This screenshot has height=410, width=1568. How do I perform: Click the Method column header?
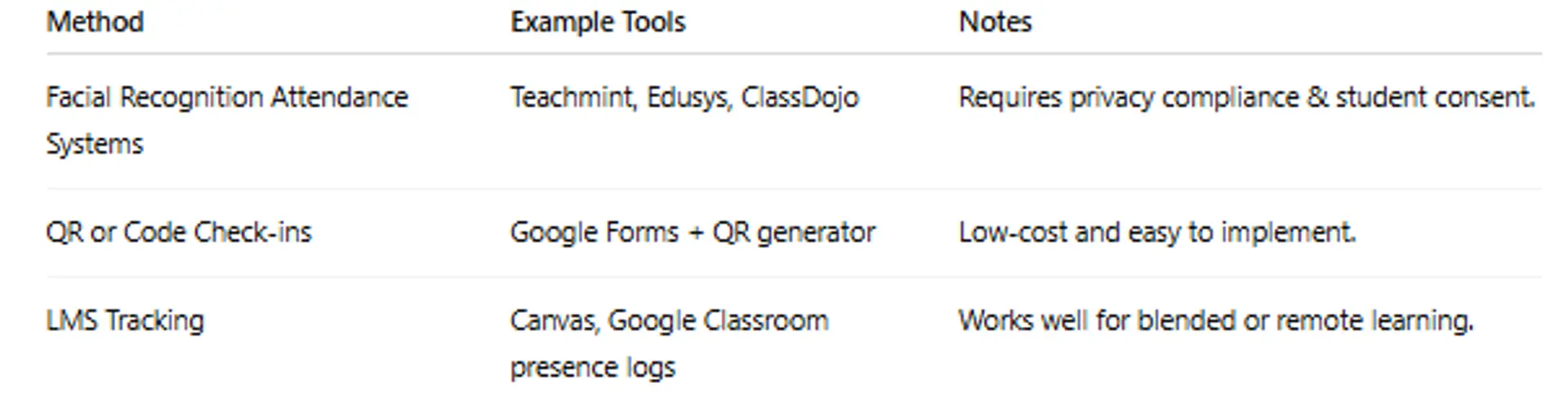click(95, 22)
